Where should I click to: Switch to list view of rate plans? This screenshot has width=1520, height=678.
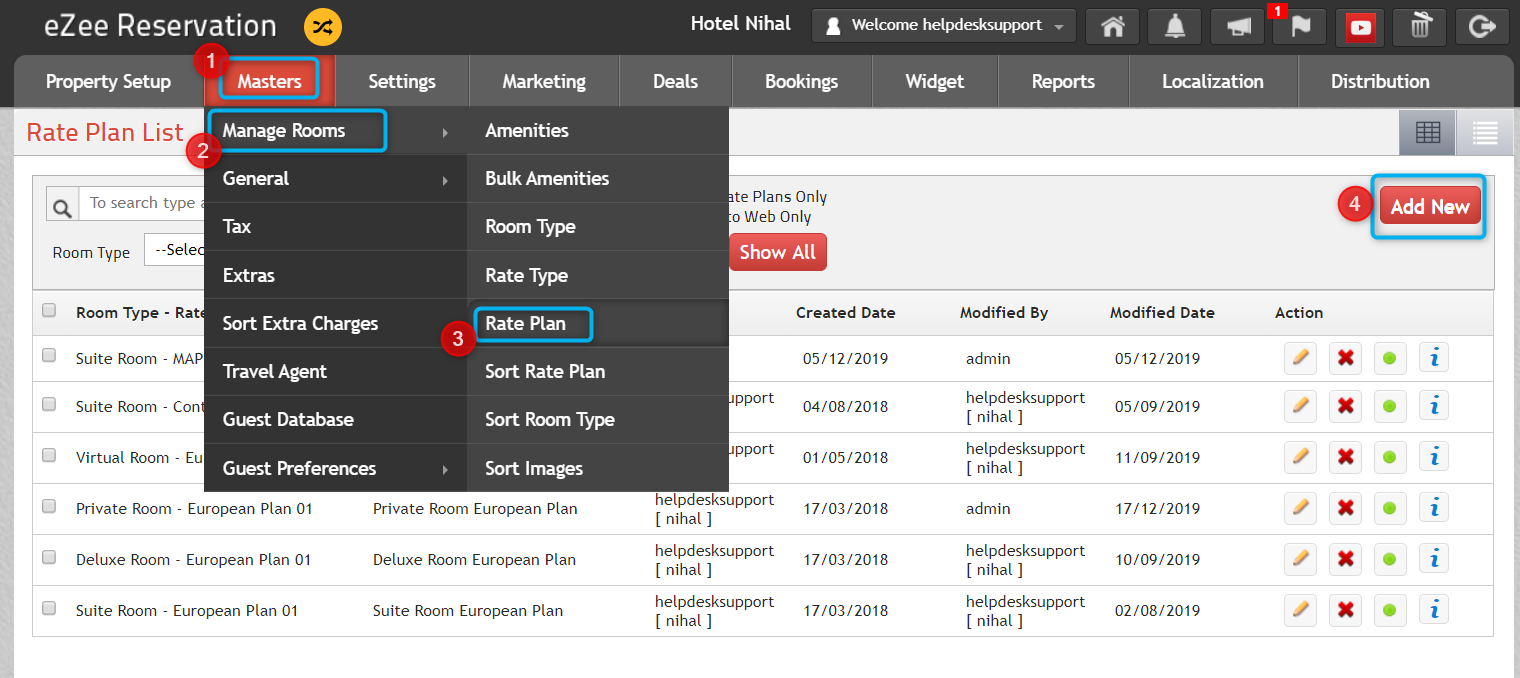pos(1484,131)
